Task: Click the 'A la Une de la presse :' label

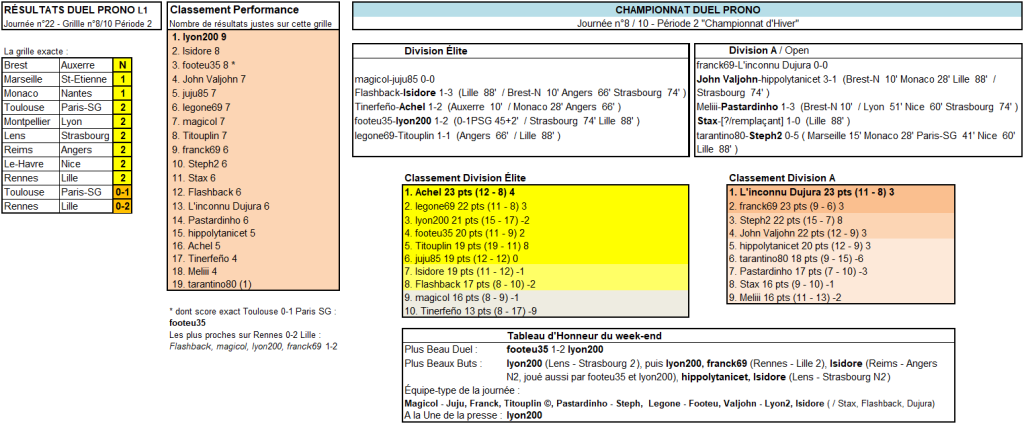Action: [453, 415]
